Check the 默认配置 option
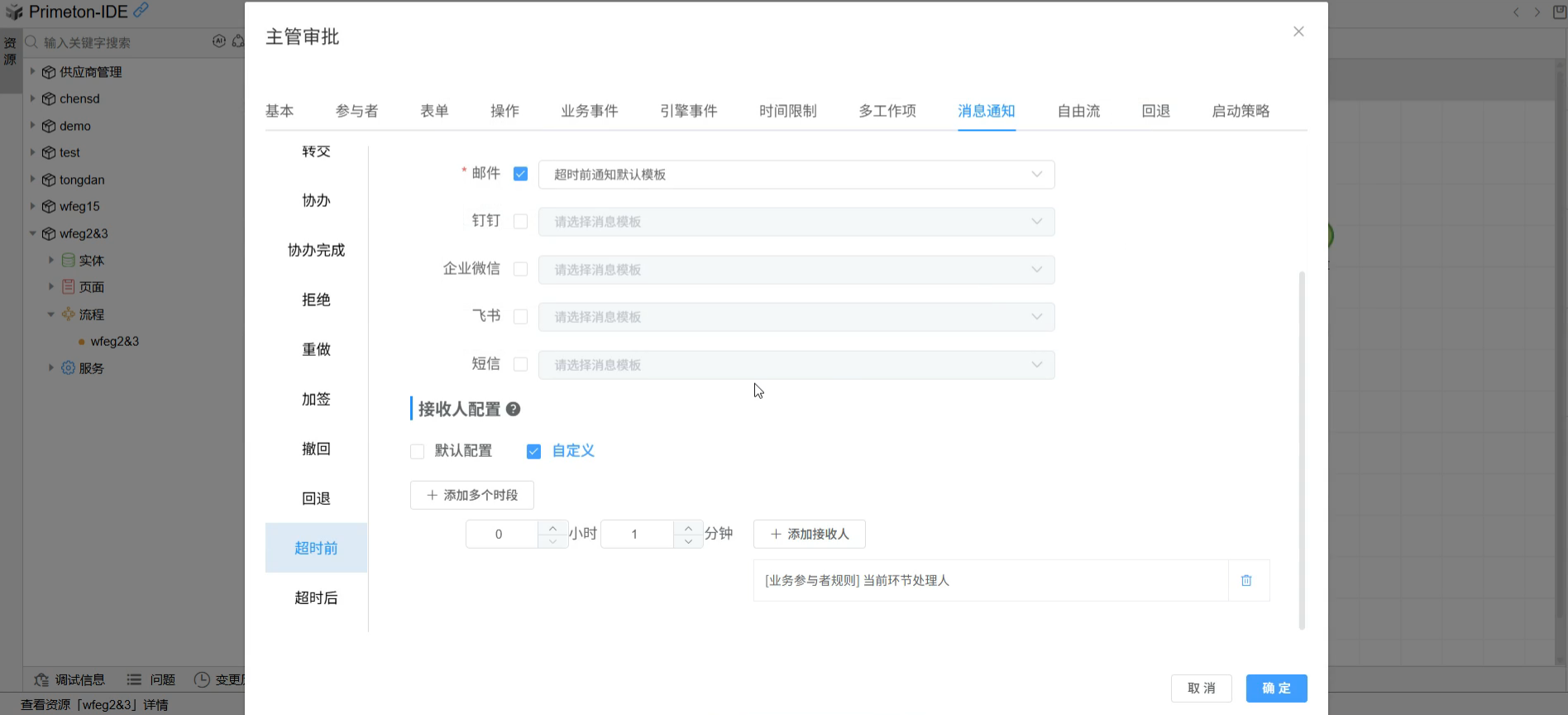Viewport: 1568px width, 715px height. [x=418, y=451]
